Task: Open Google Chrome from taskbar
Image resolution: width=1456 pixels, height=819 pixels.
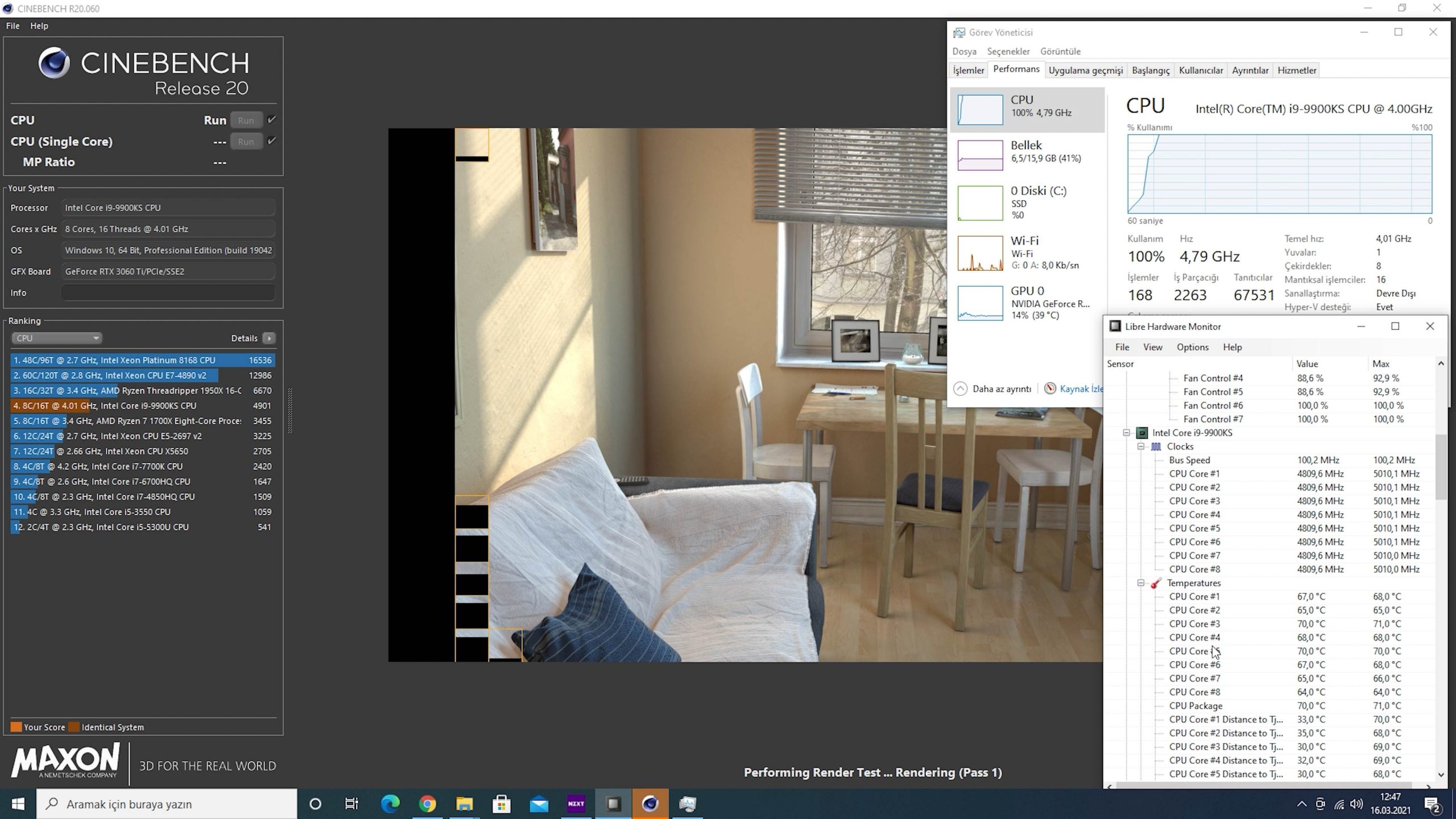Action: (428, 804)
